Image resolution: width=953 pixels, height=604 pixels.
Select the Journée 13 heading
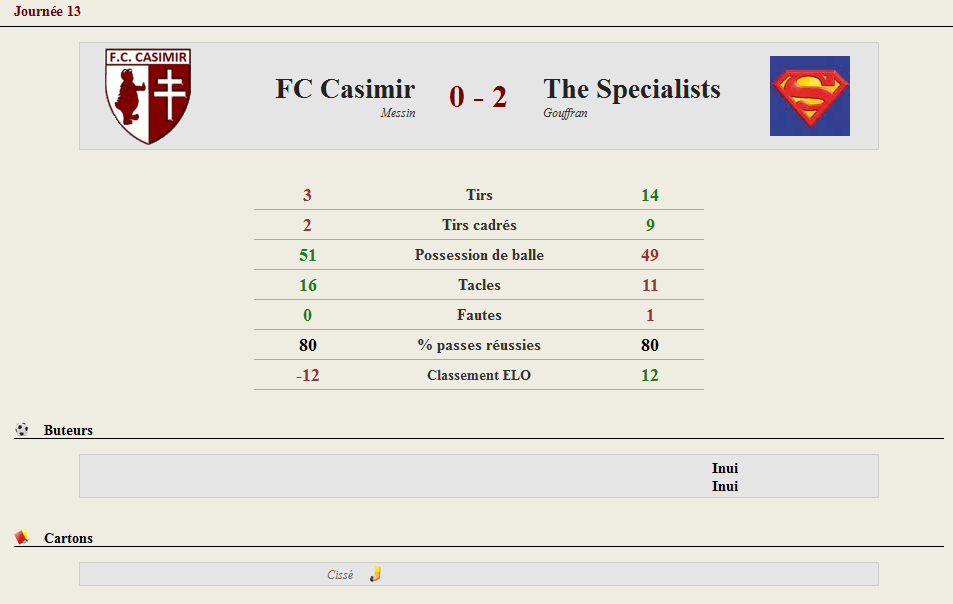(47, 11)
